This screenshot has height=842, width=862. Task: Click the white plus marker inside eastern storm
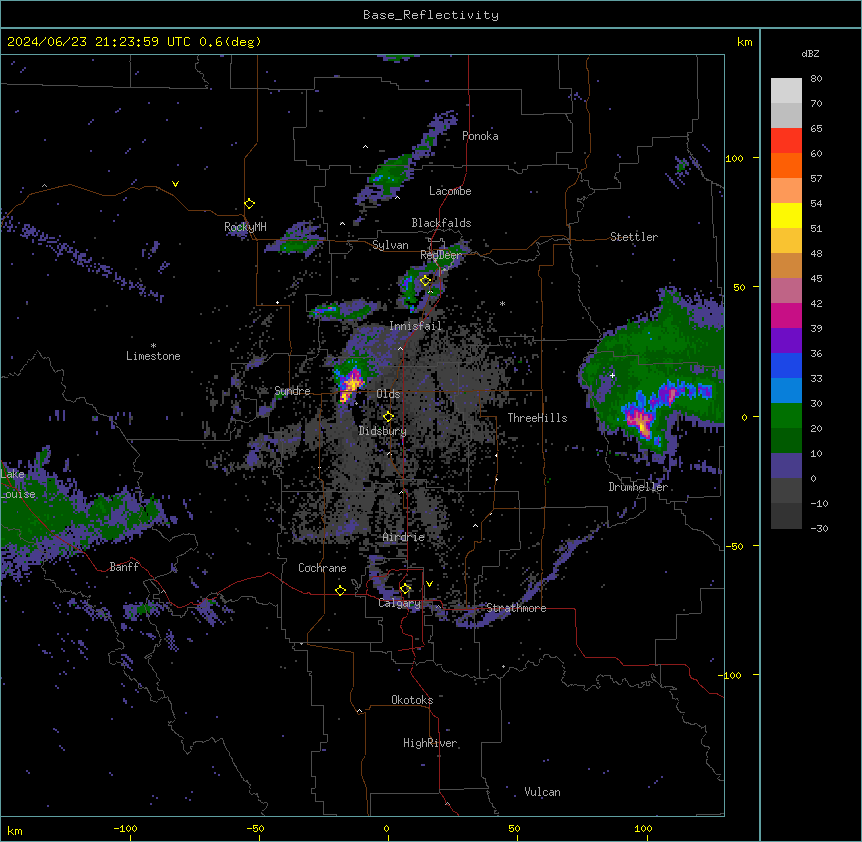pyautogui.click(x=612, y=375)
